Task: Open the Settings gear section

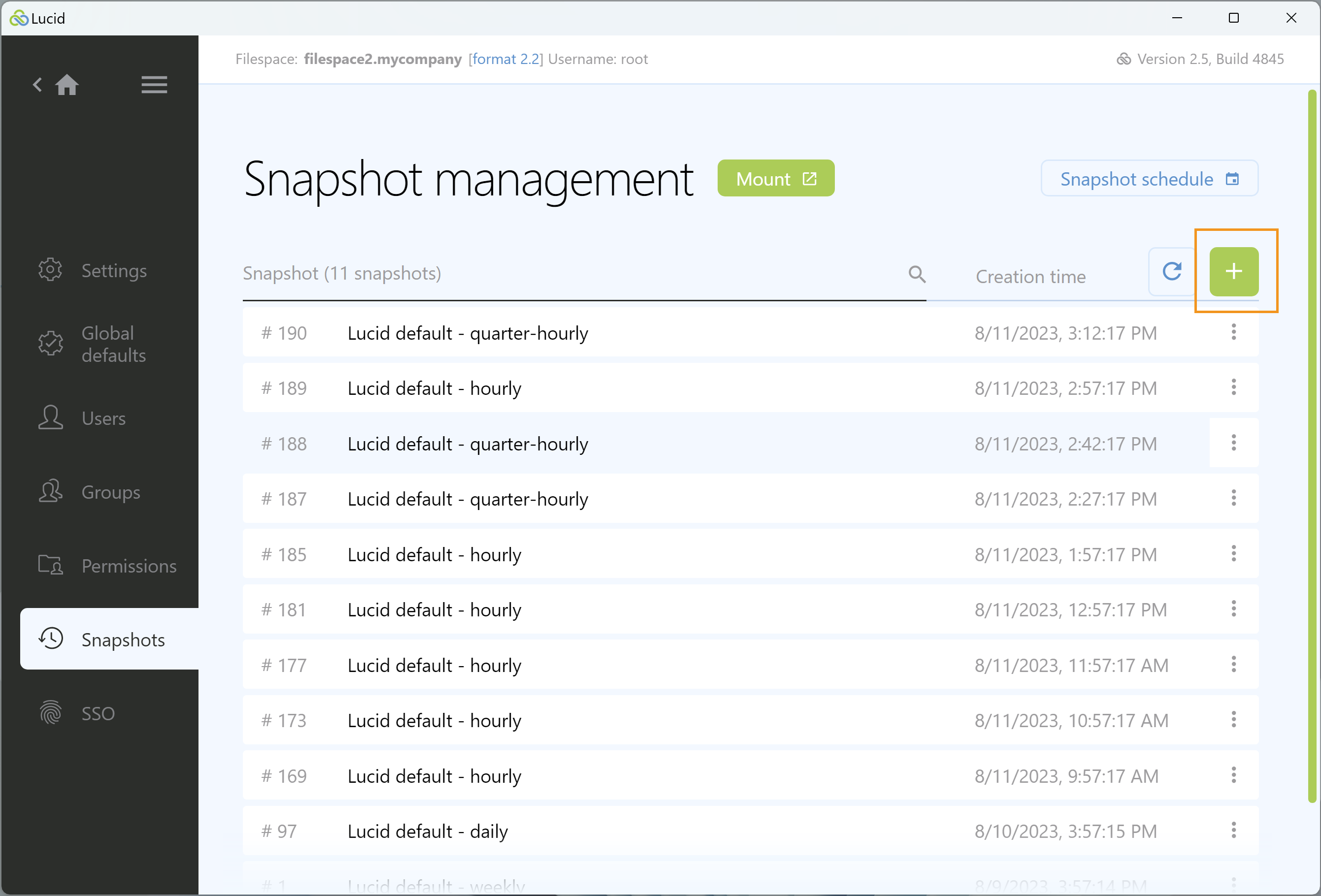Action: [x=93, y=270]
